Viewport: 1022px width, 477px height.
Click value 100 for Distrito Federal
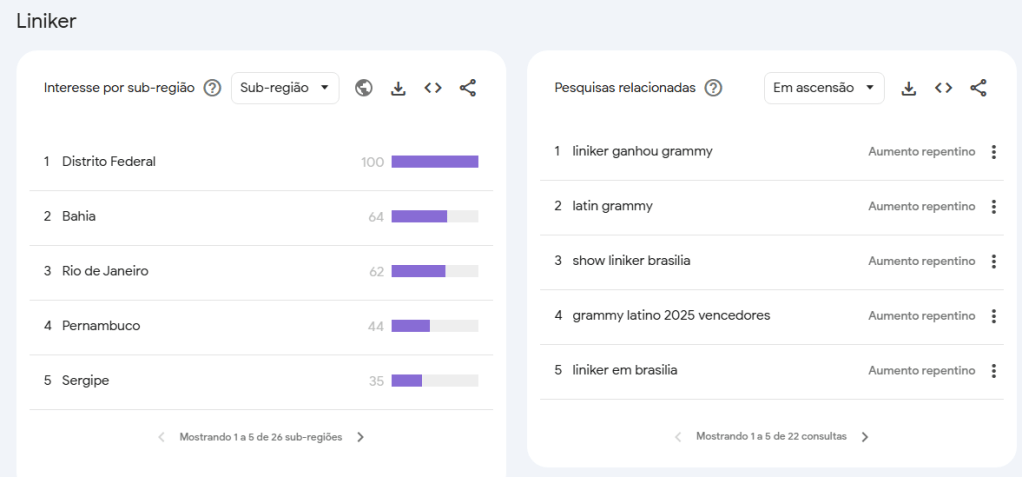coord(372,162)
